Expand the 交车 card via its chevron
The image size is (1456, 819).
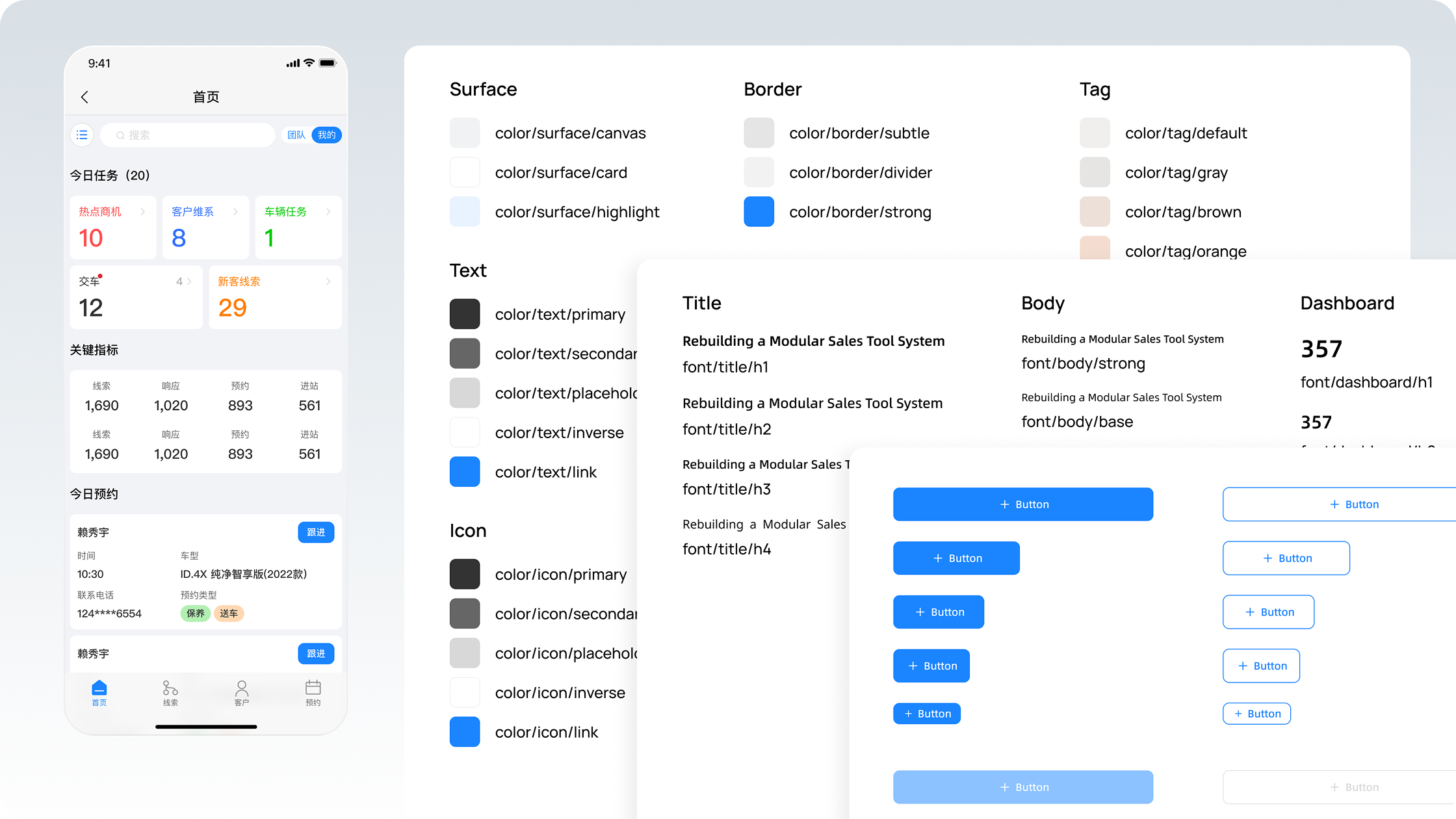pos(188,281)
